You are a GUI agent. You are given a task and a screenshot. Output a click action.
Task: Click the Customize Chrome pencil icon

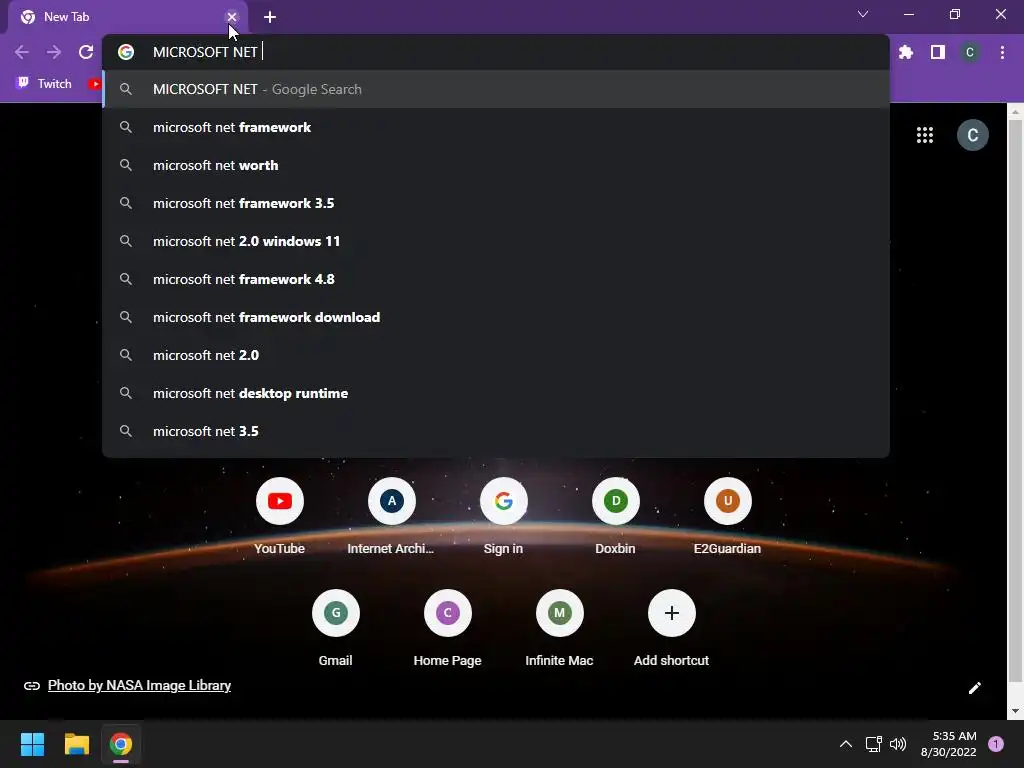point(974,688)
